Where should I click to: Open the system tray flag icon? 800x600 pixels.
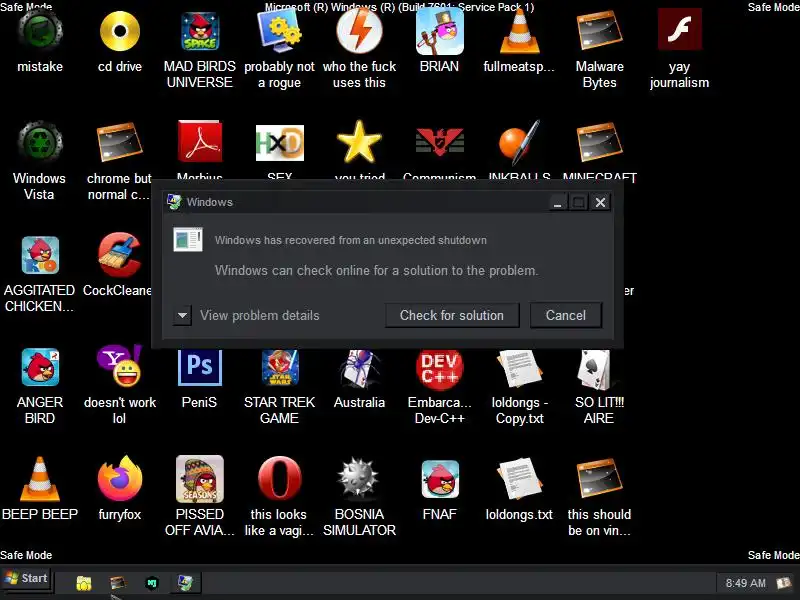click(783, 583)
